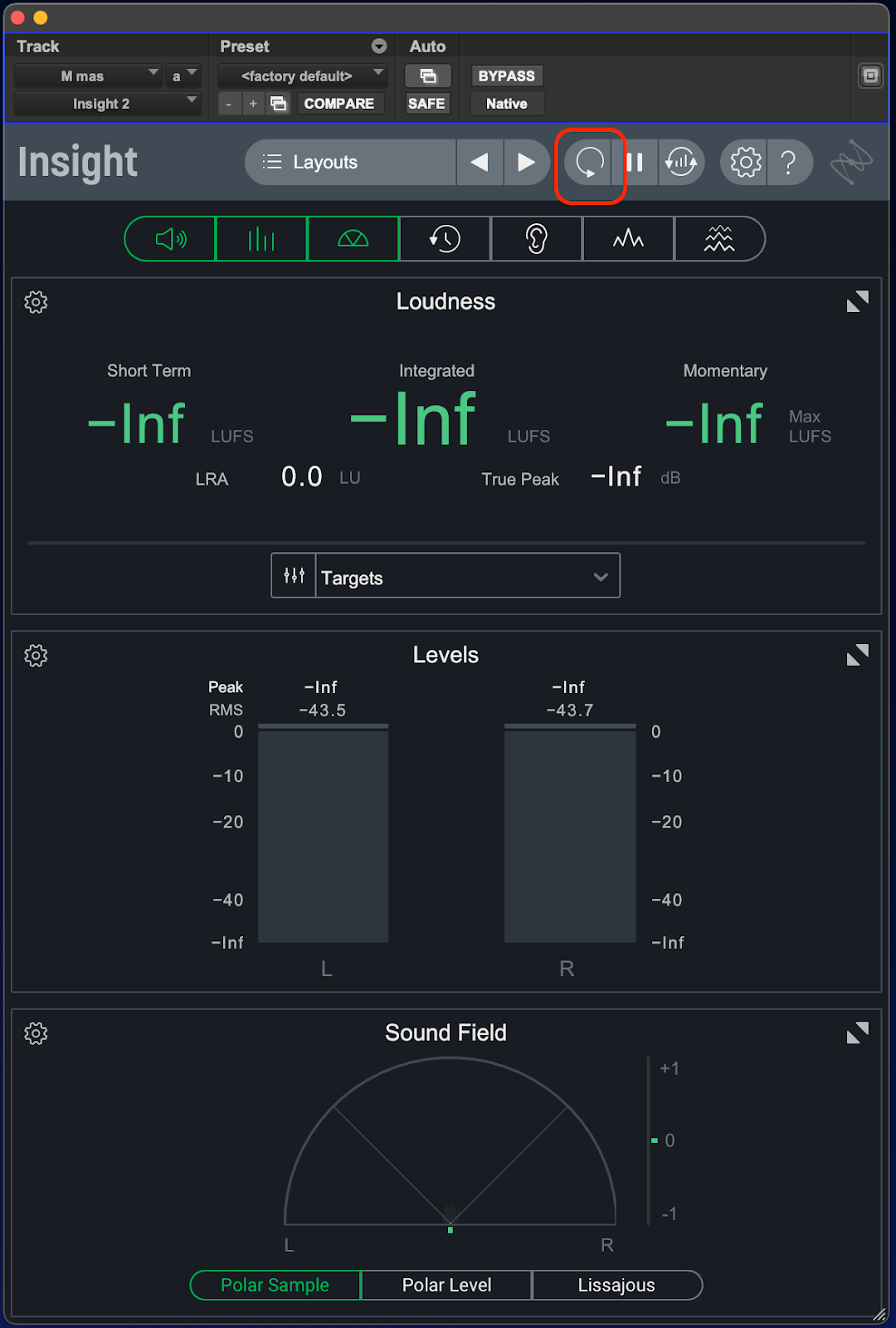The width and height of the screenshot is (896, 1328).
Task: Open the loudness targets sliders icon
Action: point(294,575)
